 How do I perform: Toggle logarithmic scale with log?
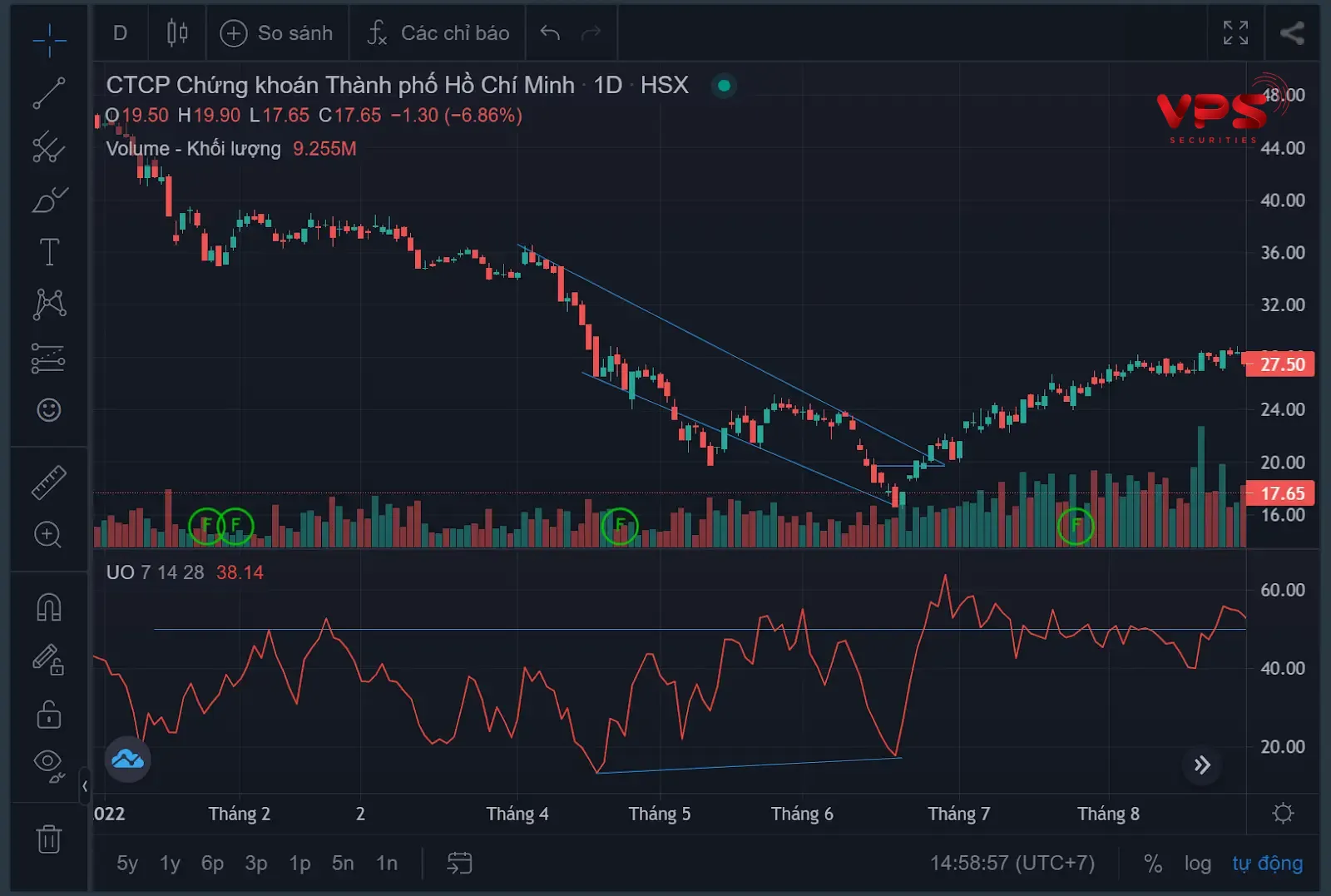click(1197, 864)
